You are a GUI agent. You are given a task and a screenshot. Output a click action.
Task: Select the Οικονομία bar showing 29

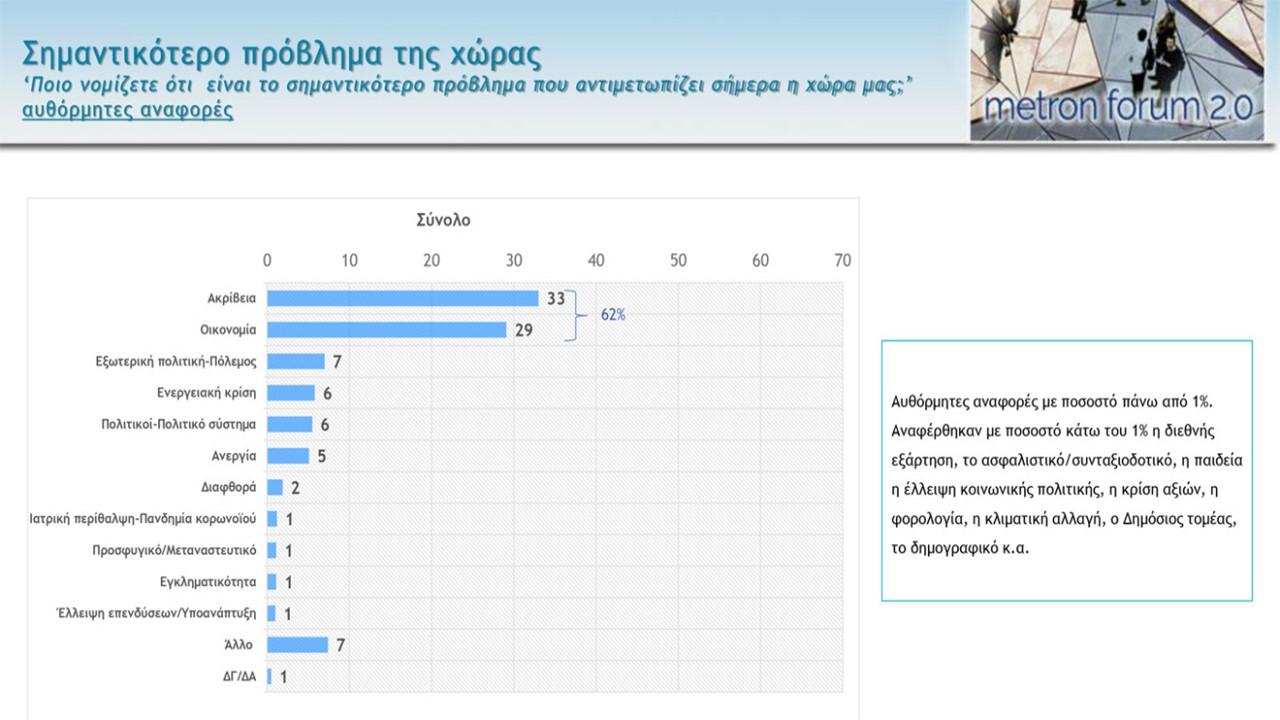pos(386,329)
